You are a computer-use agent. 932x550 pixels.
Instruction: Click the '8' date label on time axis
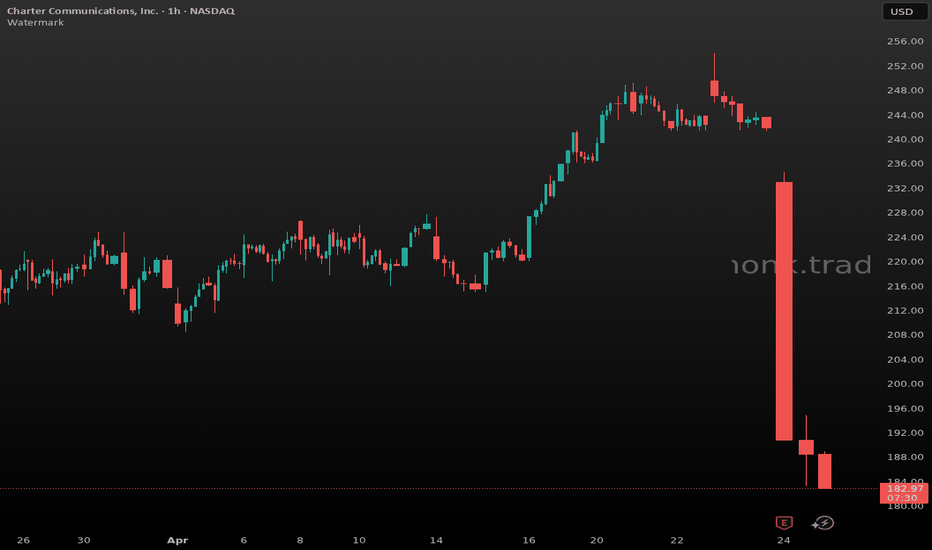point(300,540)
